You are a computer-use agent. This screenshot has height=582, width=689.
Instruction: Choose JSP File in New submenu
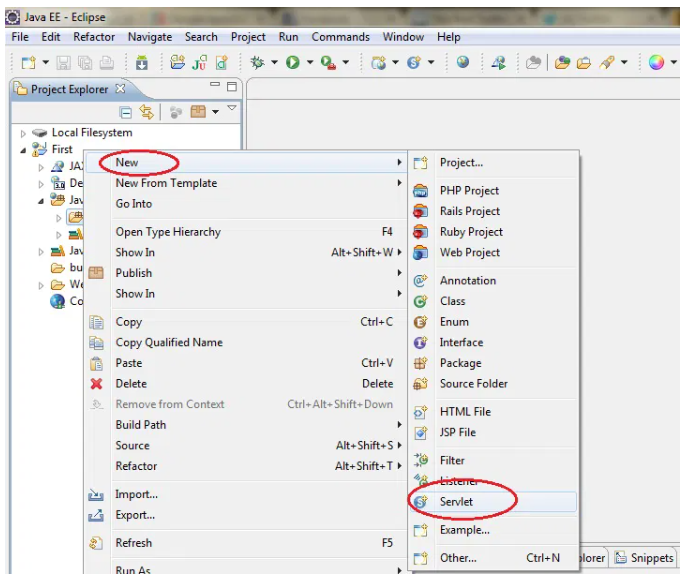click(457, 432)
